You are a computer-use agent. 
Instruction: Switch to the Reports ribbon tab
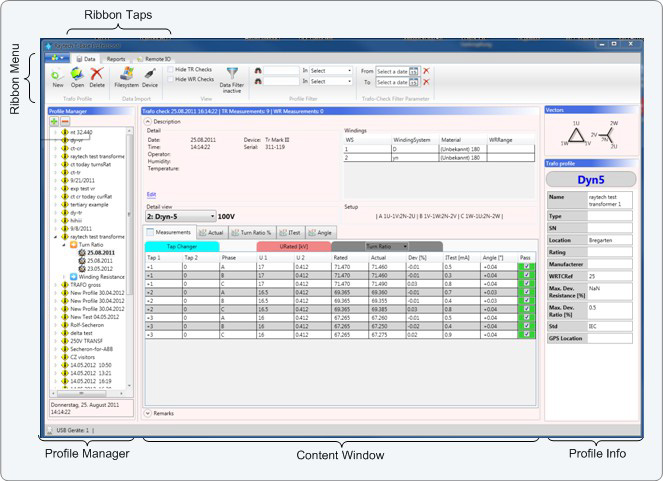(116, 59)
